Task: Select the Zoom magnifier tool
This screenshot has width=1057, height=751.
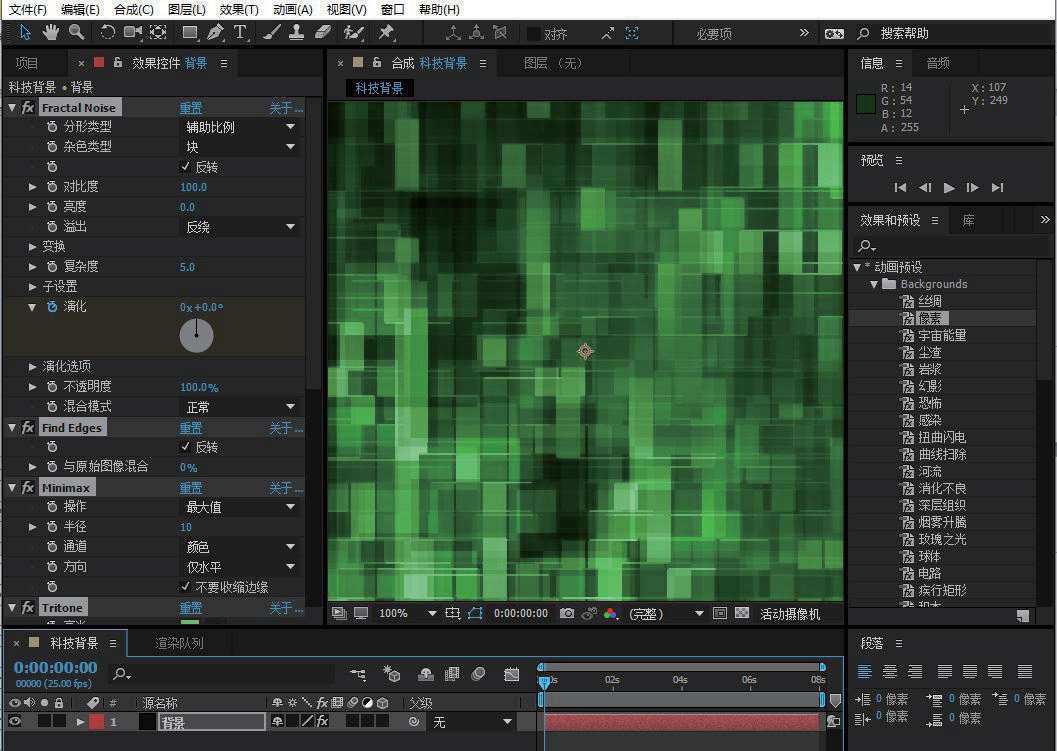Action: pyautogui.click(x=76, y=33)
